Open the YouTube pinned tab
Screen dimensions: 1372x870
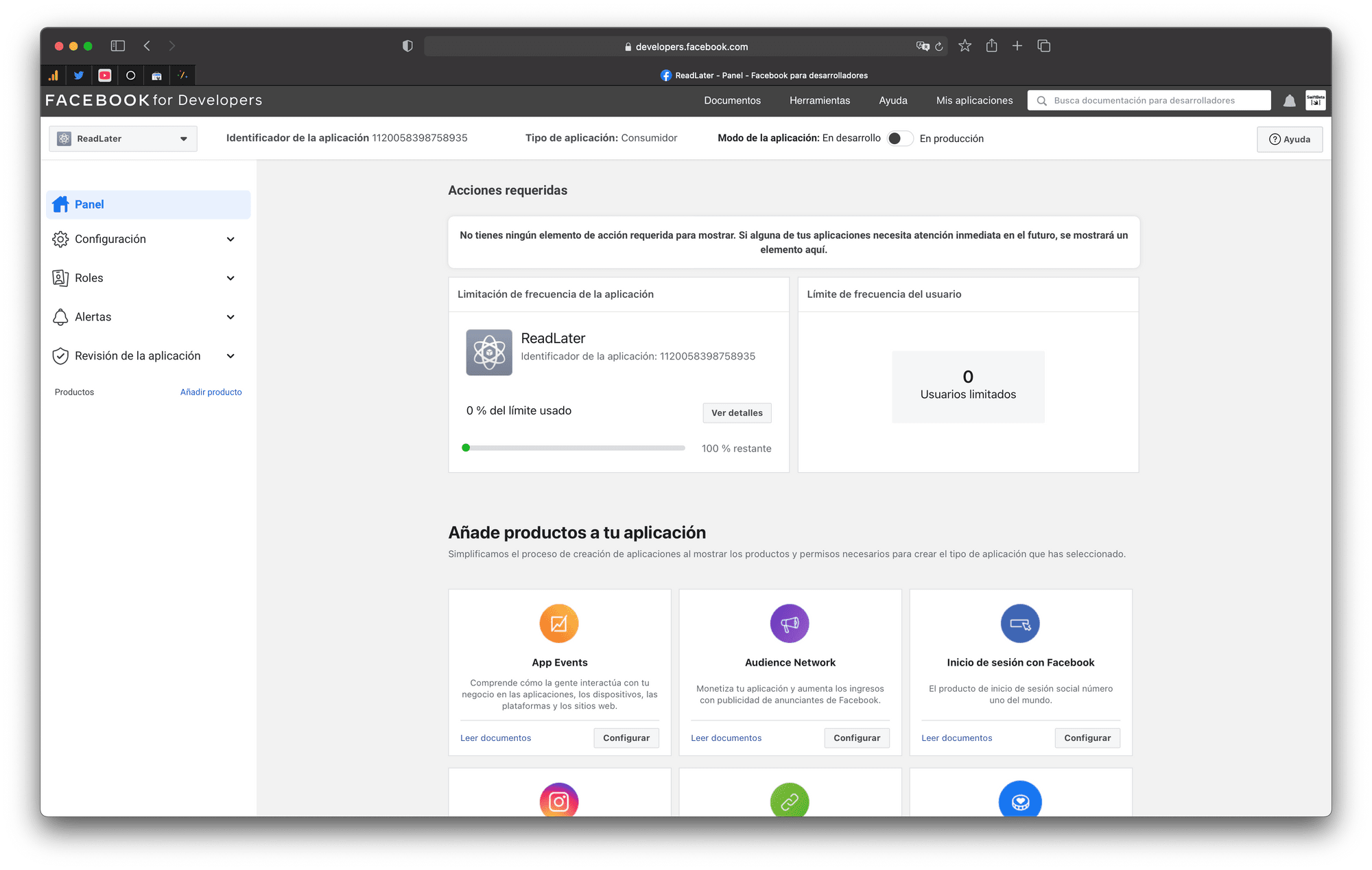point(105,75)
